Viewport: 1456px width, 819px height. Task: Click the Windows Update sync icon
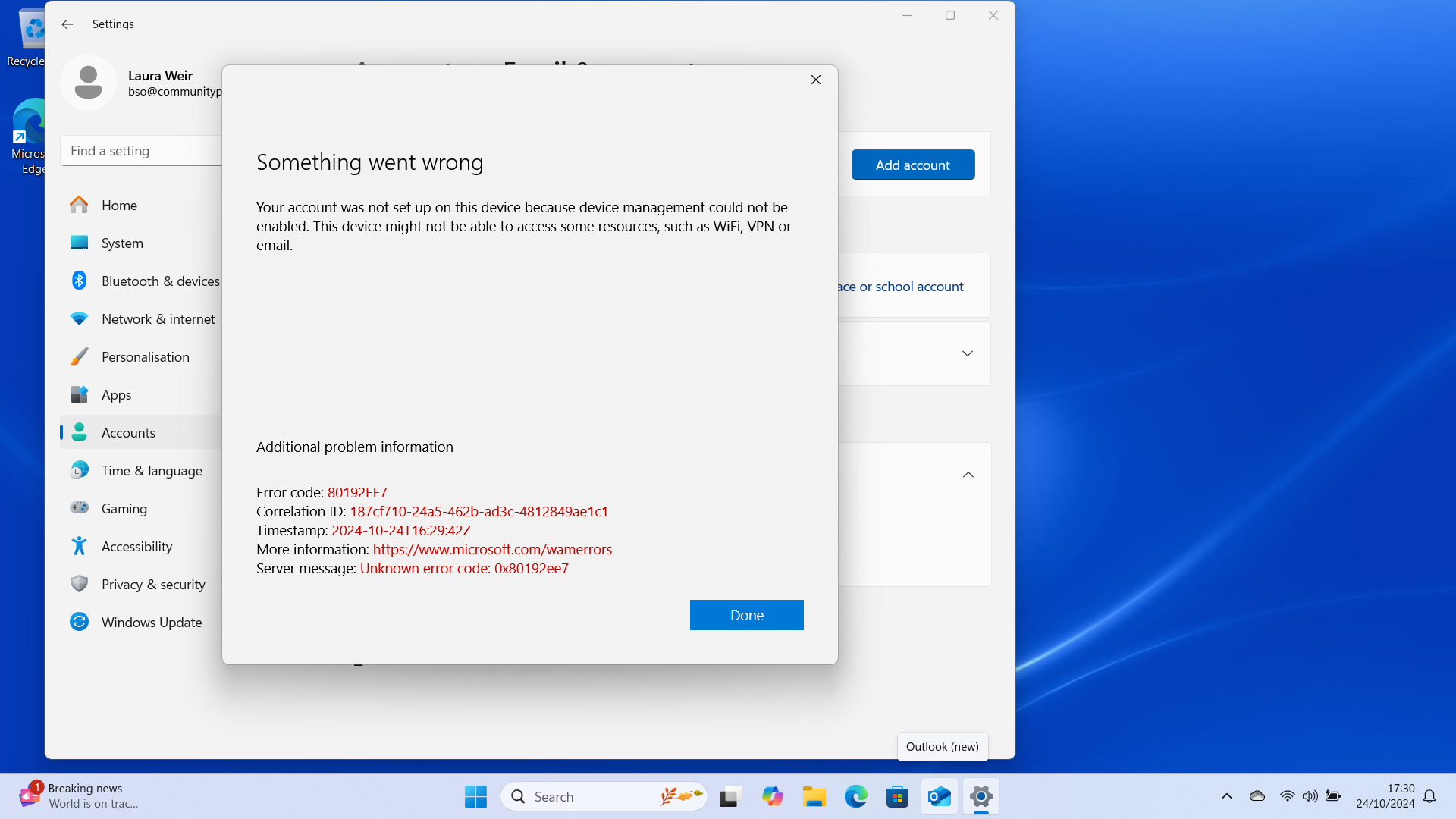point(79,622)
